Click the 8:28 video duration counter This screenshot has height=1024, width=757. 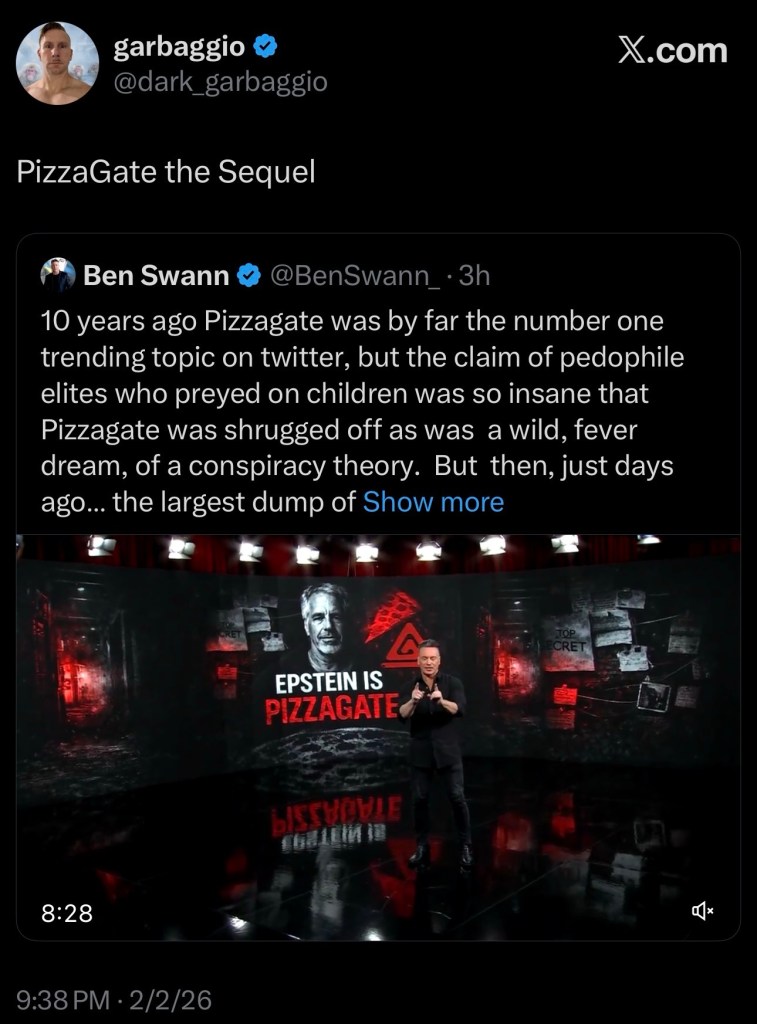coord(65,911)
